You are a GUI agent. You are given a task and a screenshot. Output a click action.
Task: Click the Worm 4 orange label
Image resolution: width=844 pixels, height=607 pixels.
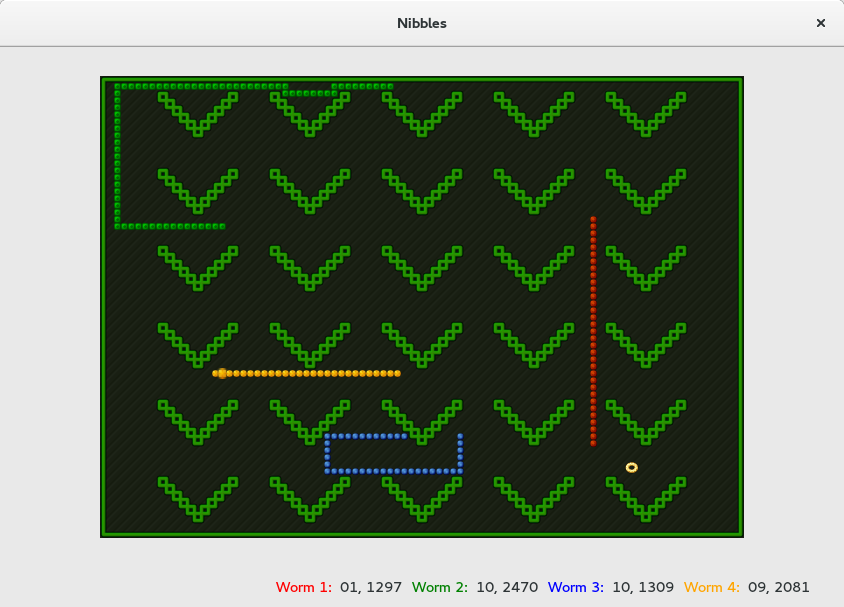712,587
